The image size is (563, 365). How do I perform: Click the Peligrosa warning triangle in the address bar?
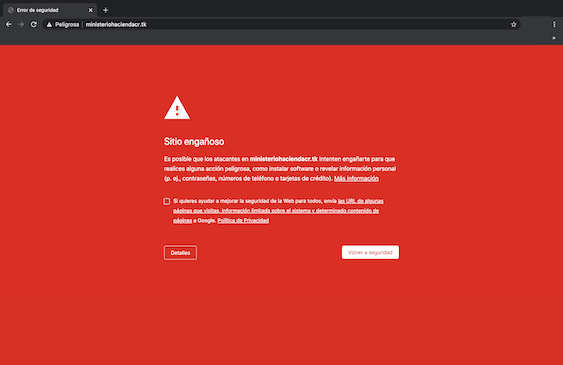coord(49,24)
